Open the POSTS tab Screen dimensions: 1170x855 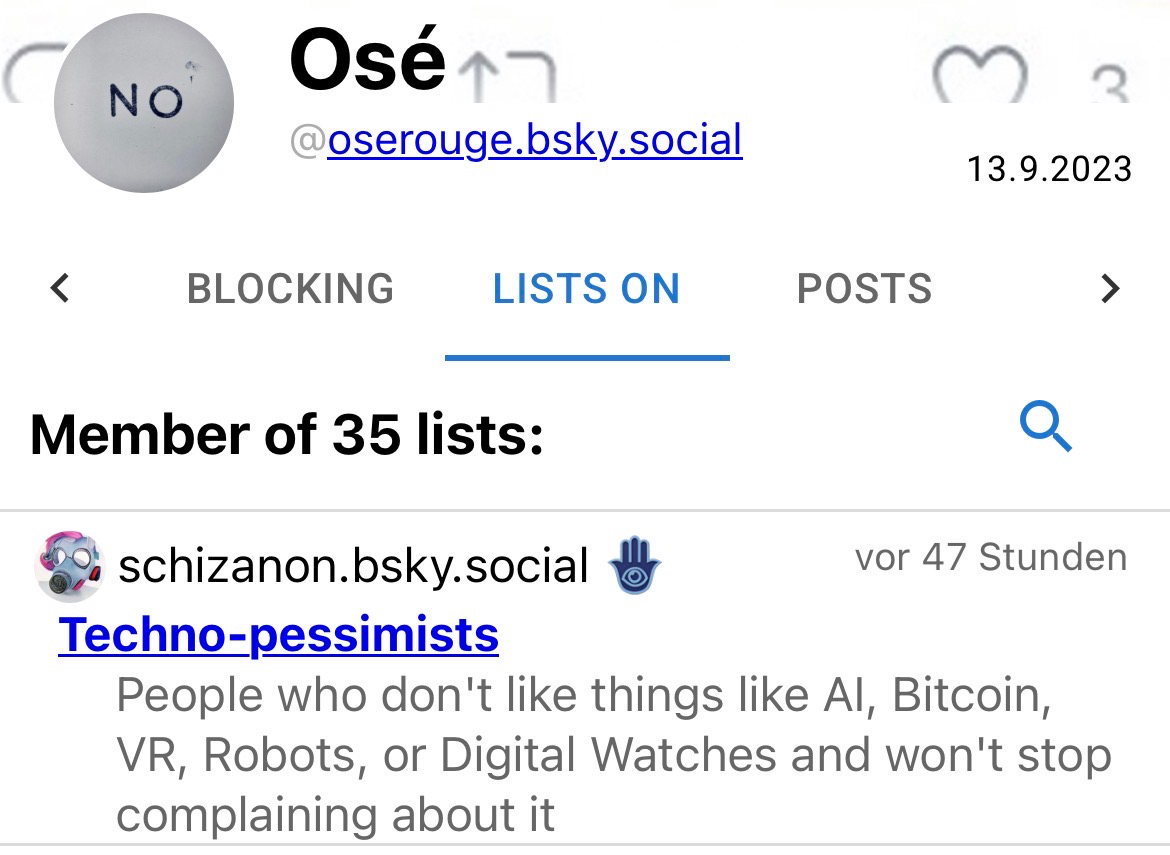[864, 289]
